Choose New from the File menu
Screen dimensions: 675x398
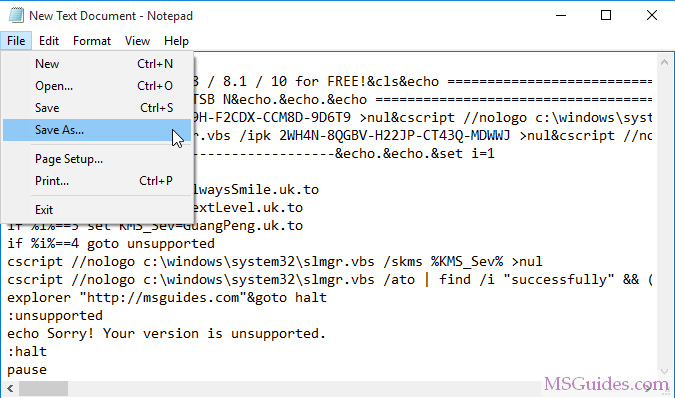point(97,64)
